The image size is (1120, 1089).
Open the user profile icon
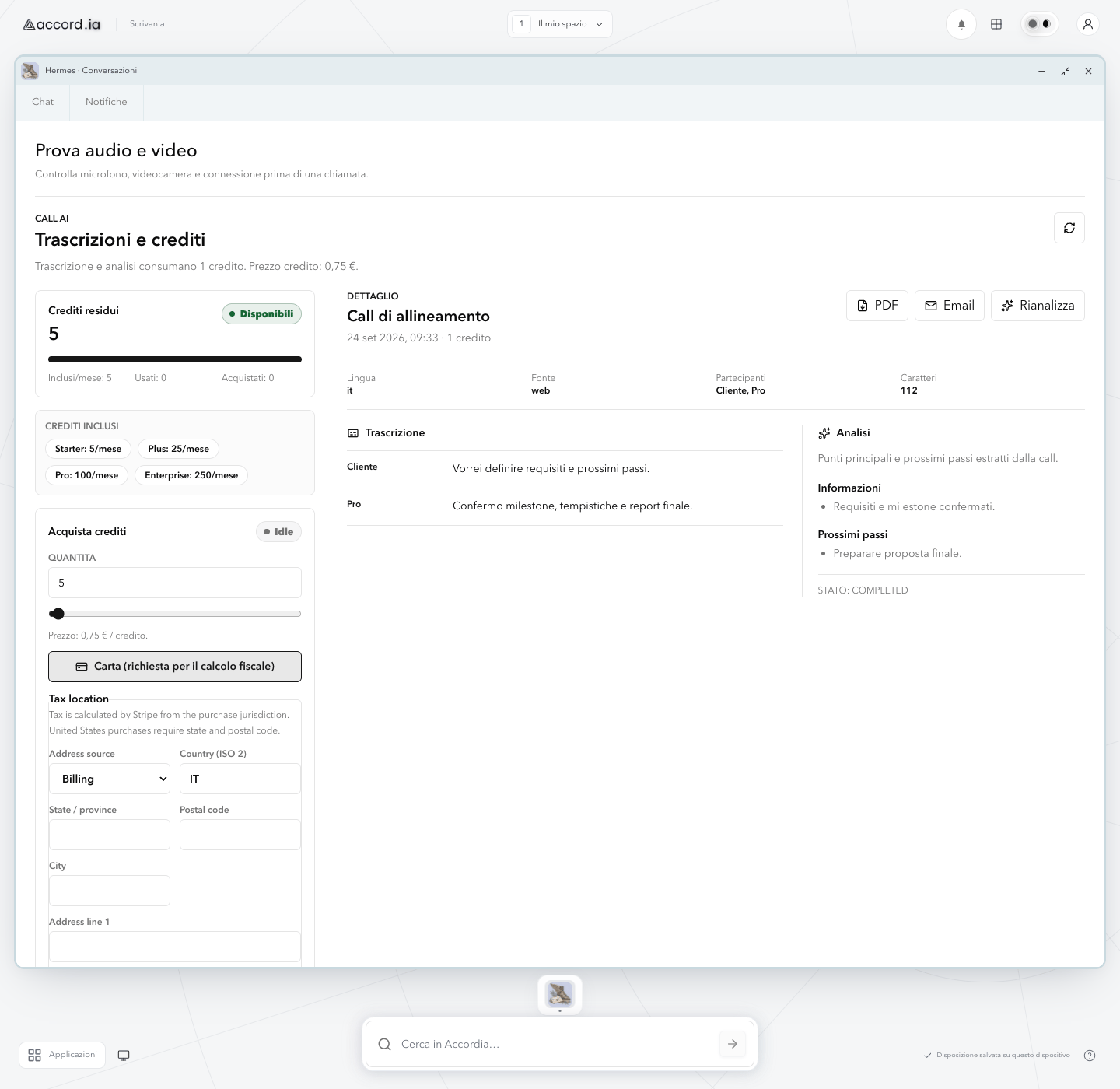[1088, 24]
